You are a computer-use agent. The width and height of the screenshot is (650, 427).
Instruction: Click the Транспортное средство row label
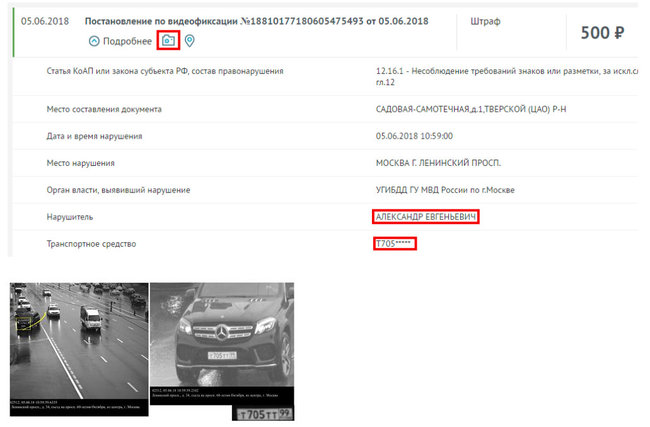click(91, 244)
